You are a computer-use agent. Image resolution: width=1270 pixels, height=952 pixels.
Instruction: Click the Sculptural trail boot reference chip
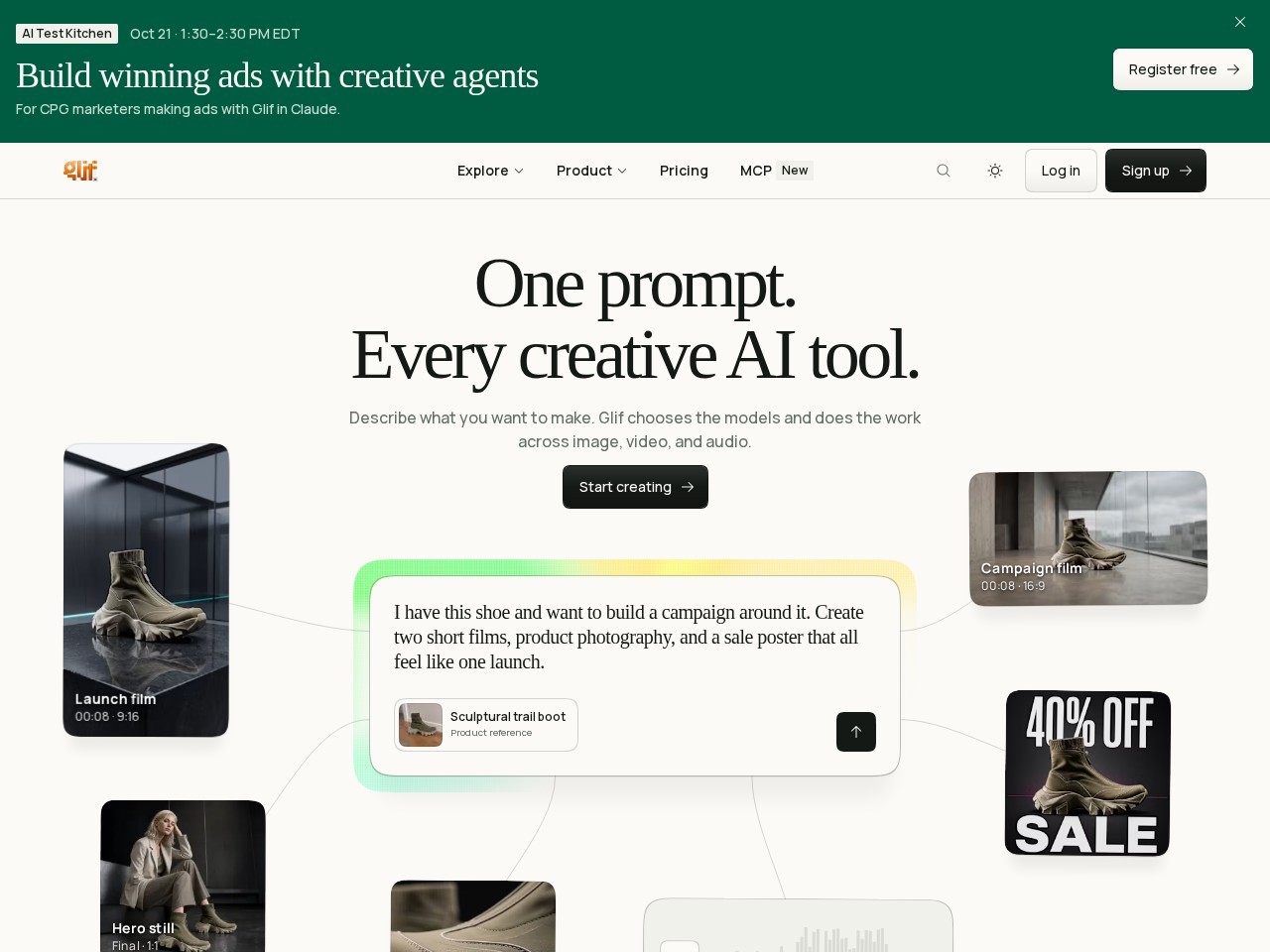click(x=486, y=725)
